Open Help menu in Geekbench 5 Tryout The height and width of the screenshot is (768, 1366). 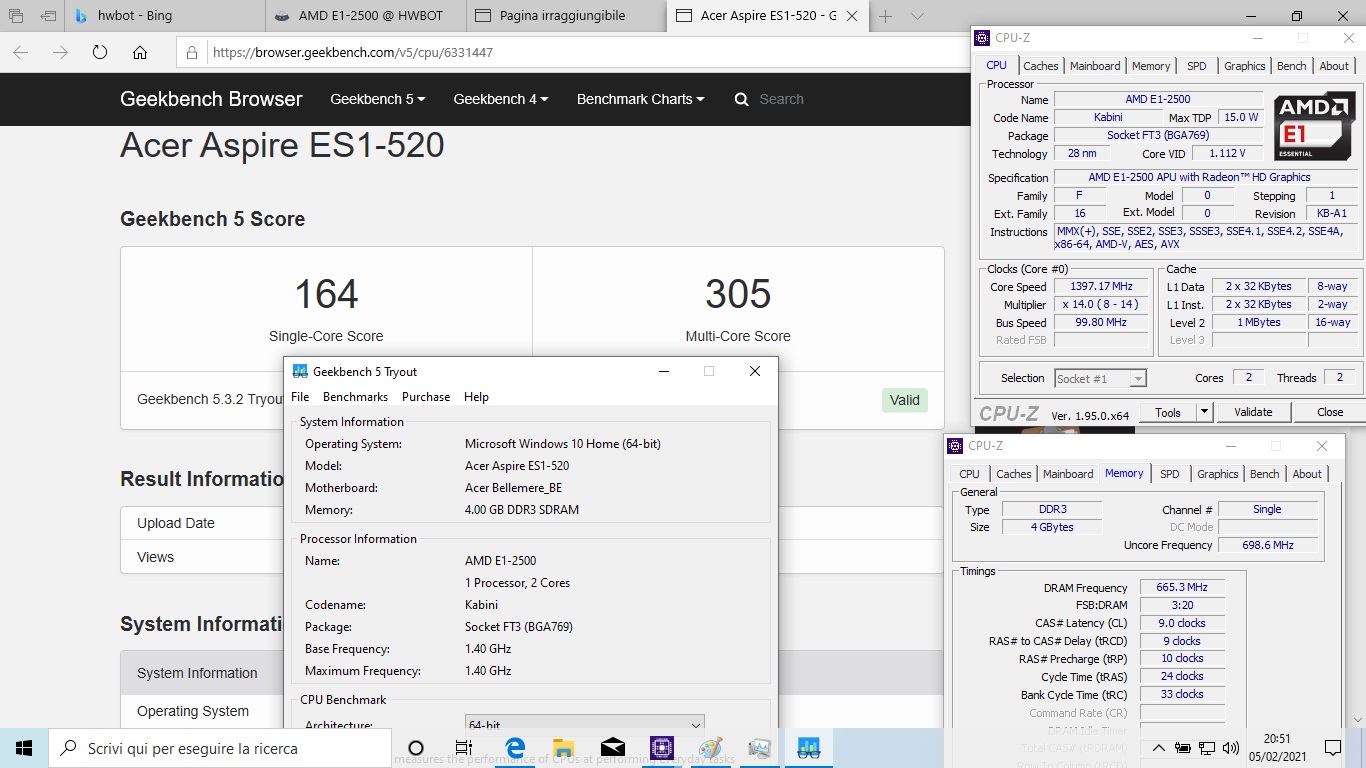tap(476, 397)
